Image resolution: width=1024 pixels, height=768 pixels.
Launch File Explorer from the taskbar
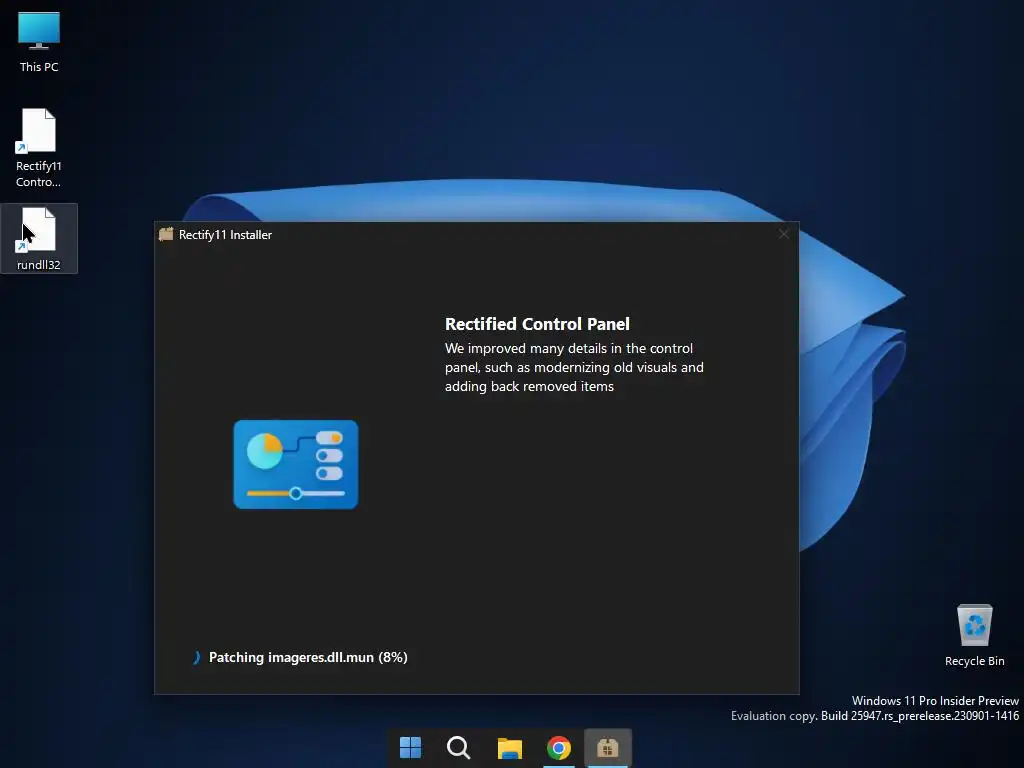tap(509, 747)
